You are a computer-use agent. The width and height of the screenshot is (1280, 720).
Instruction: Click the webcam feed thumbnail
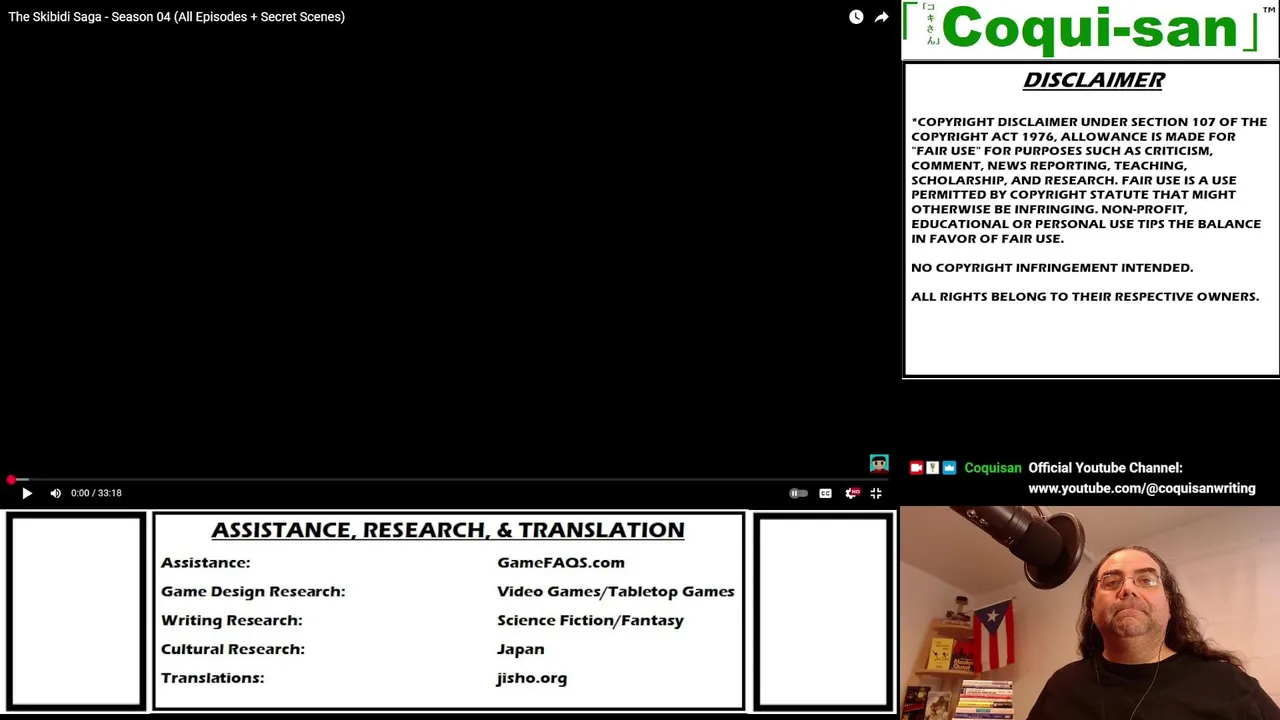[1090, 613]
